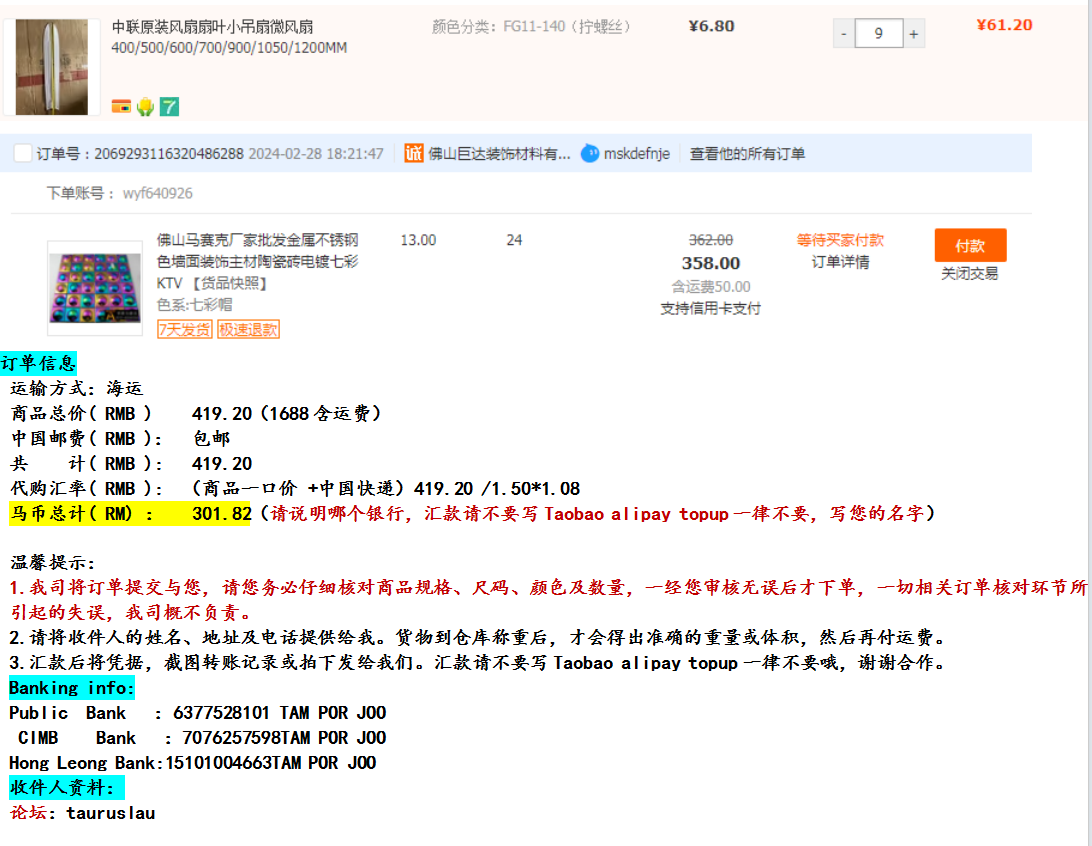Click the orange 付款 pay button
This screenshot has width=1092, height=846.
coord(970,245)
